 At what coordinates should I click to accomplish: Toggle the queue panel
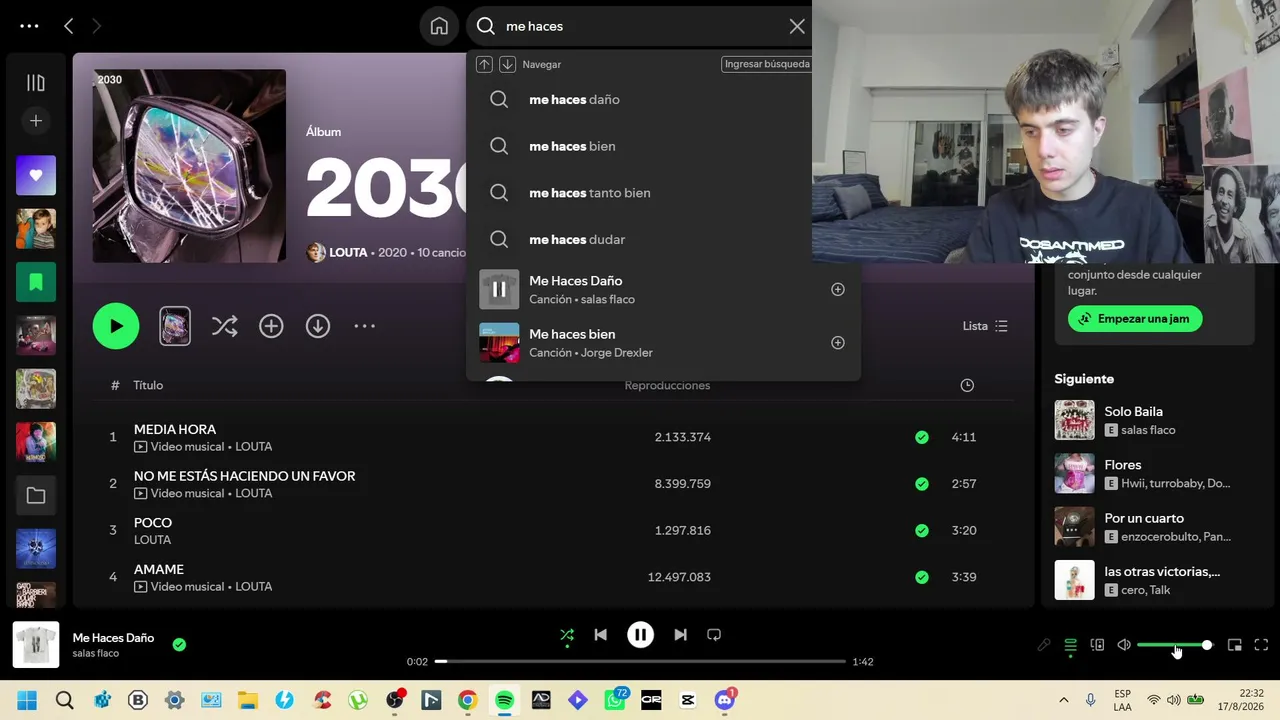[x=1070, y=645]
